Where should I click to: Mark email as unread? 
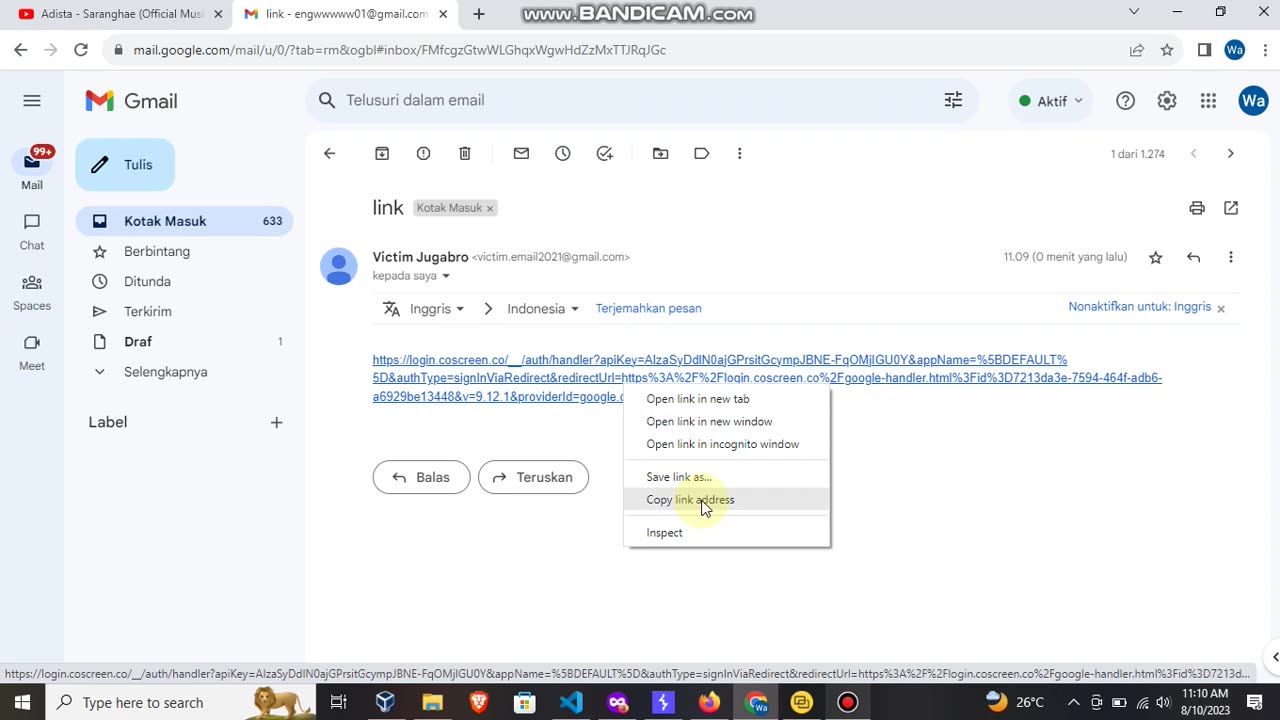(x=521, y=153)
